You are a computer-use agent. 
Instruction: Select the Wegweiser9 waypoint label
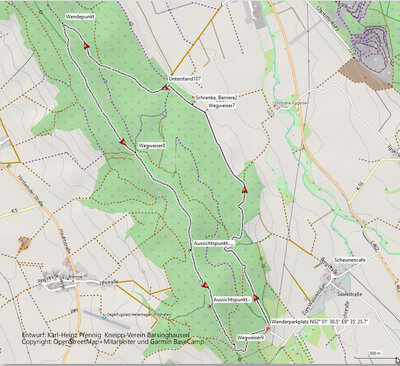pos(251,338)
